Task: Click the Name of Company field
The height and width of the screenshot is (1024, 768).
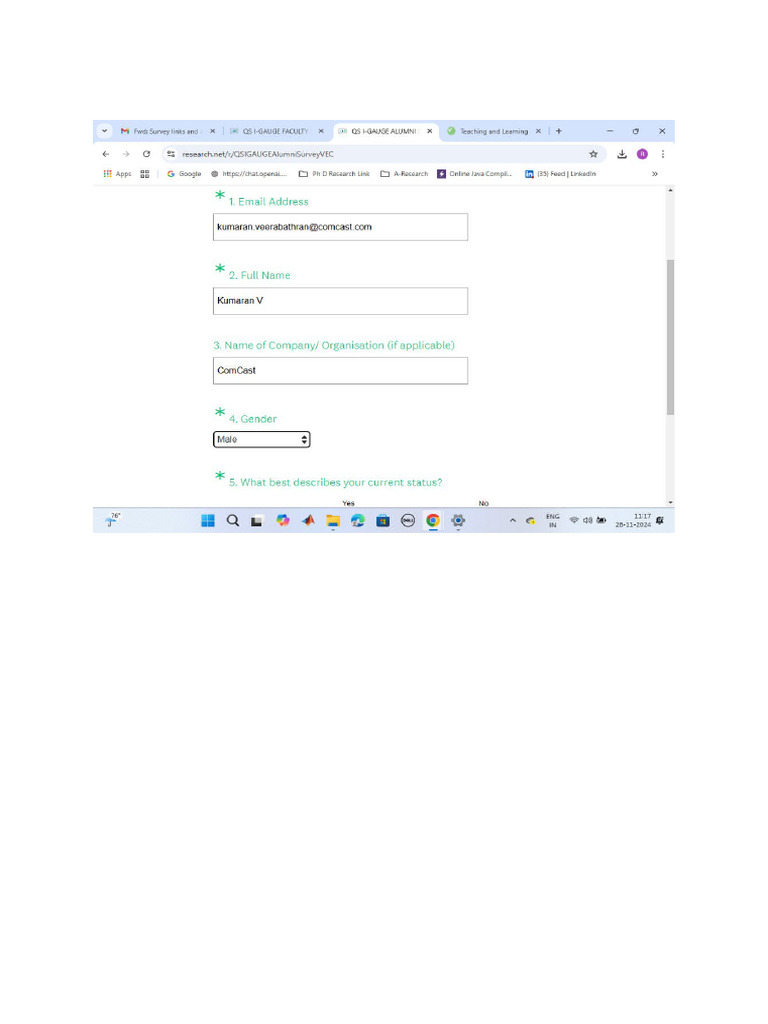Action: (340, 370)
